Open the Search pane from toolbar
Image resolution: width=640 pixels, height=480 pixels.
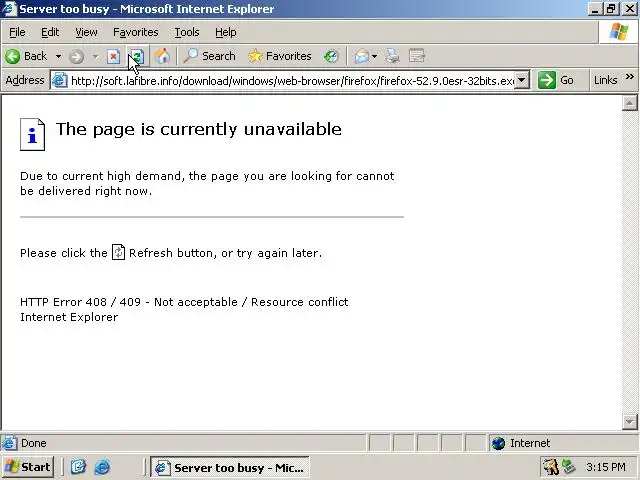pyautogui.click(x=209, y=56)
